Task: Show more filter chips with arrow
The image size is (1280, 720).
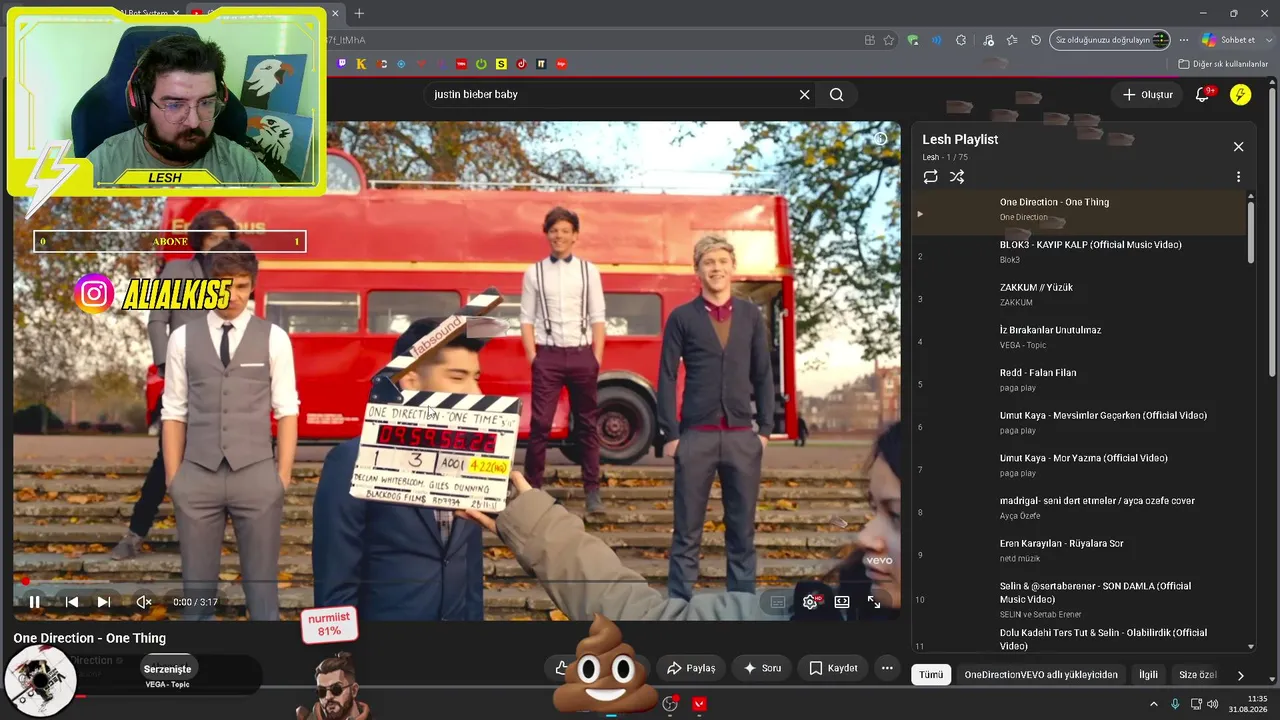Action: (x=1240, y=675)
